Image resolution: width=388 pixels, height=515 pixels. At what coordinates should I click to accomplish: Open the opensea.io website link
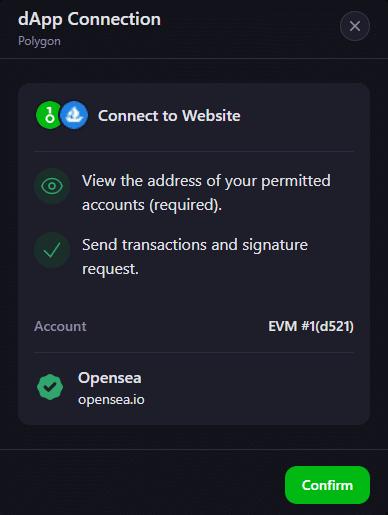coord(111,399)
